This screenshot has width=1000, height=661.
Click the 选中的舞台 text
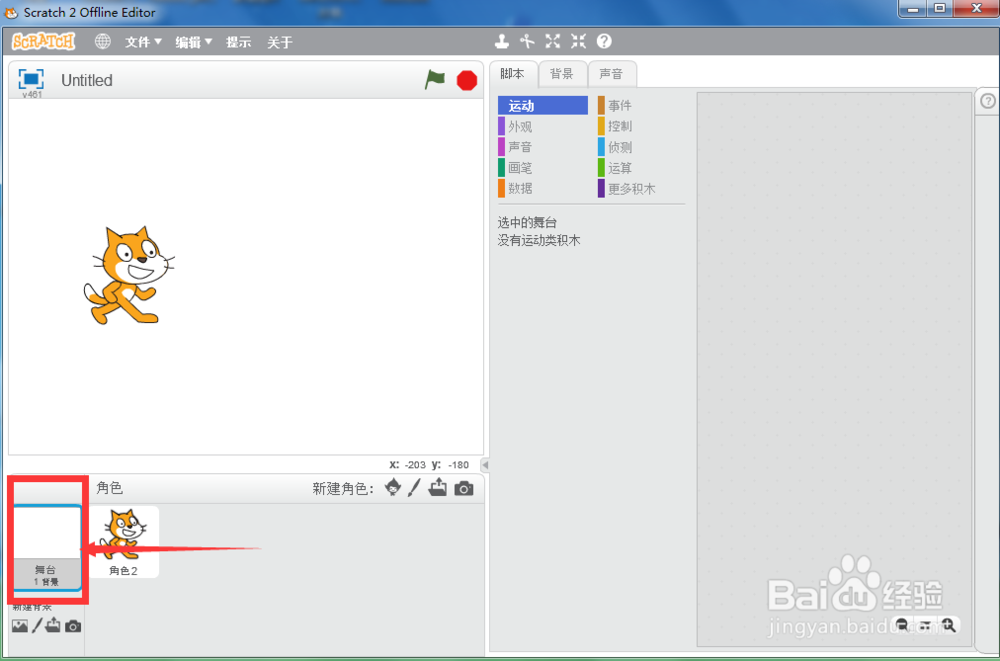click(x=527, y=223)
